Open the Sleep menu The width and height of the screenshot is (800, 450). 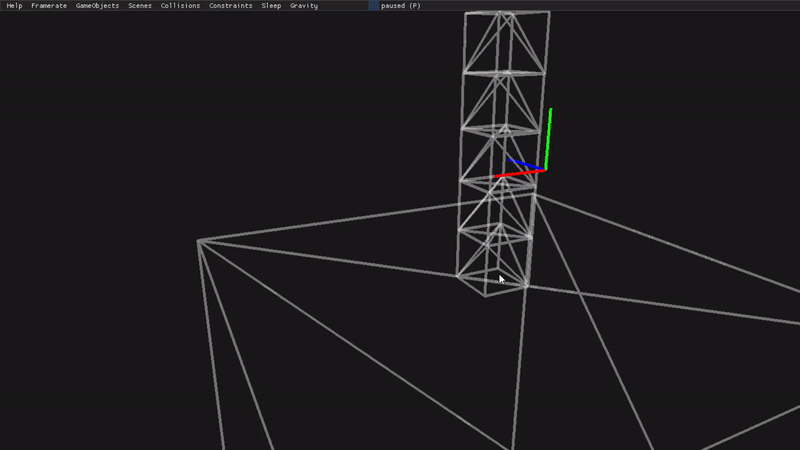[x=271, y=6]
